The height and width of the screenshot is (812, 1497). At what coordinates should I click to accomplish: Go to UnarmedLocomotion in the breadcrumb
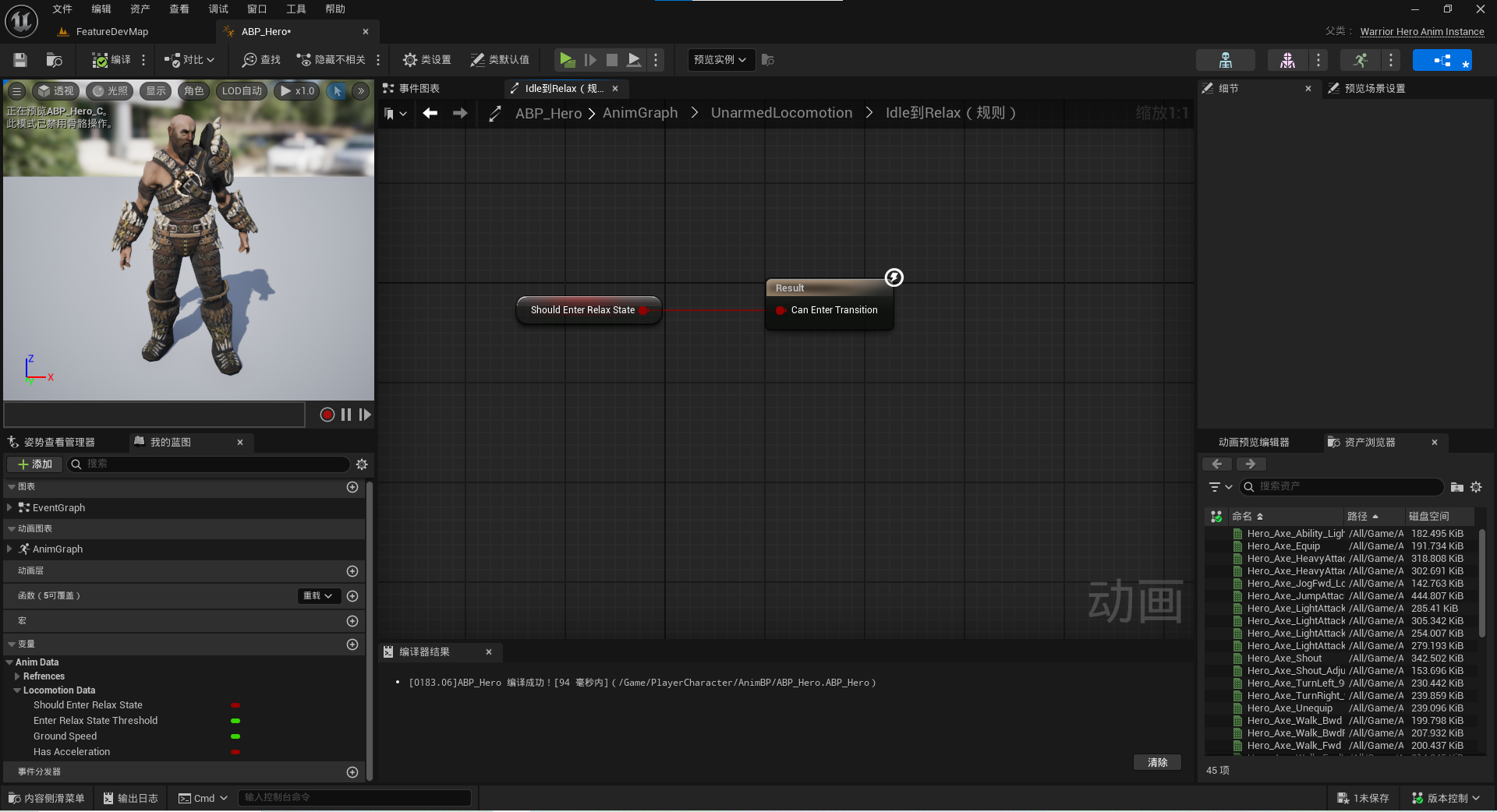coord(781,113)
